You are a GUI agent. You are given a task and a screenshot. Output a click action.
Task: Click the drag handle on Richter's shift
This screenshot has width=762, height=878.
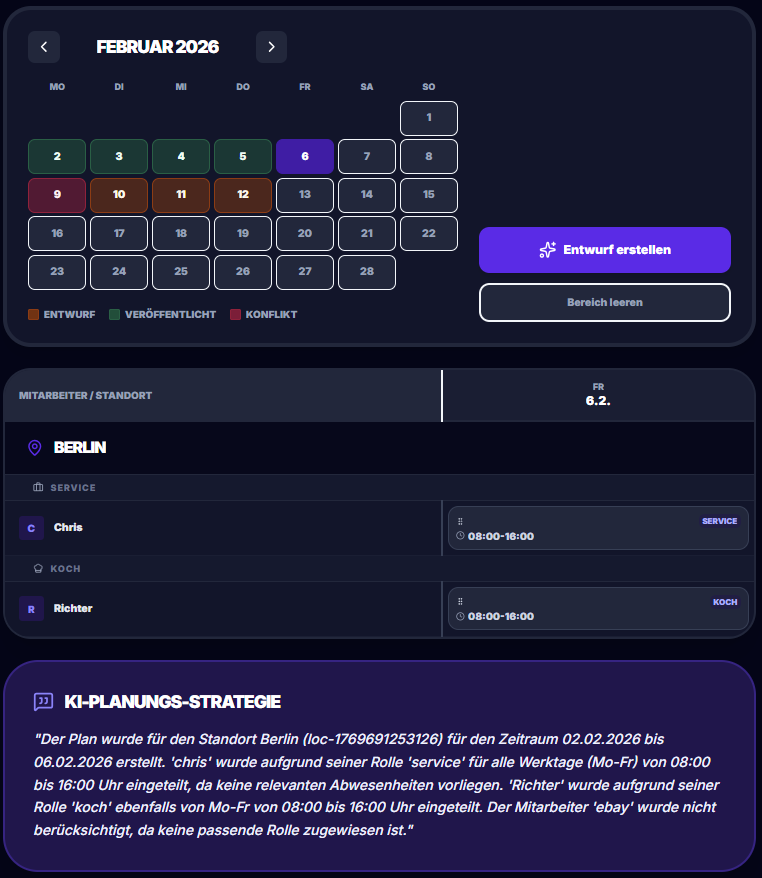pos(460,602)
